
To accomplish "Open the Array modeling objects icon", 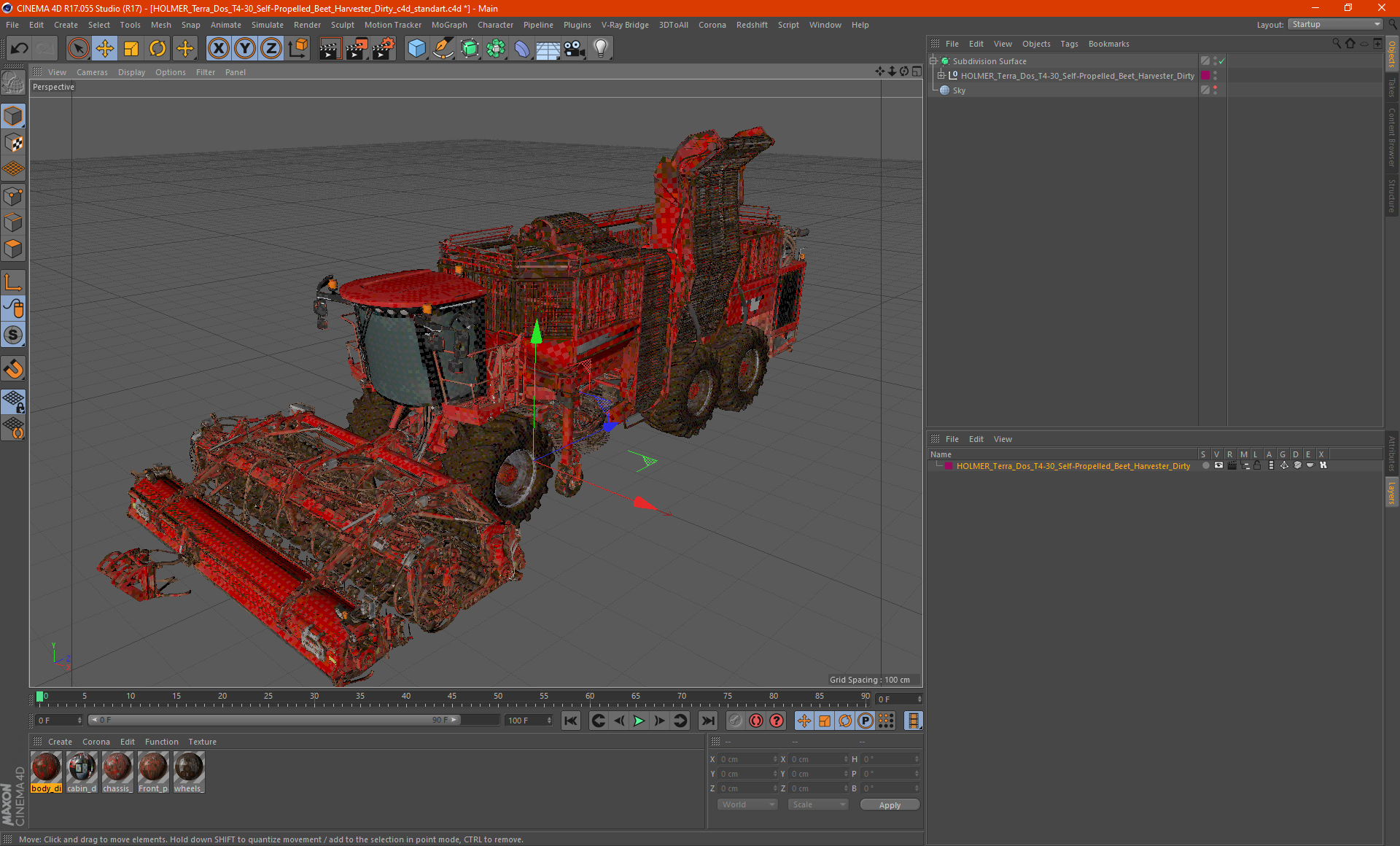I will pos(496,49).
